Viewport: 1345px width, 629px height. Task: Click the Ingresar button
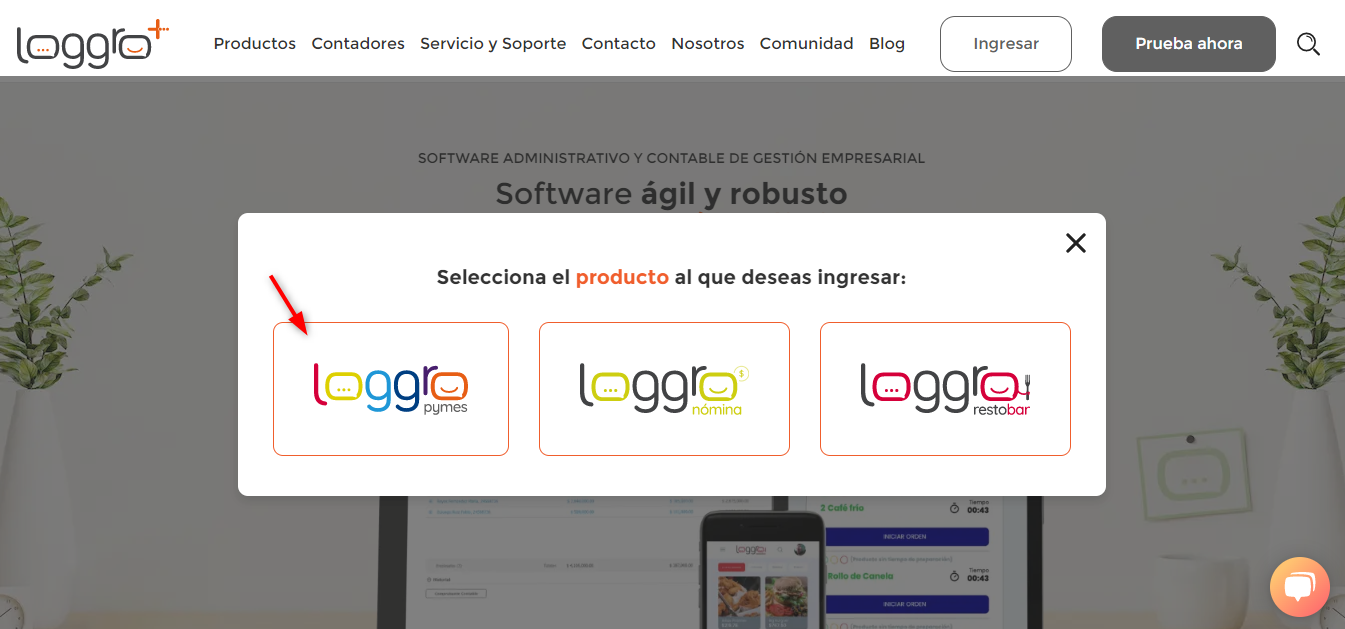coord(1006,44)
